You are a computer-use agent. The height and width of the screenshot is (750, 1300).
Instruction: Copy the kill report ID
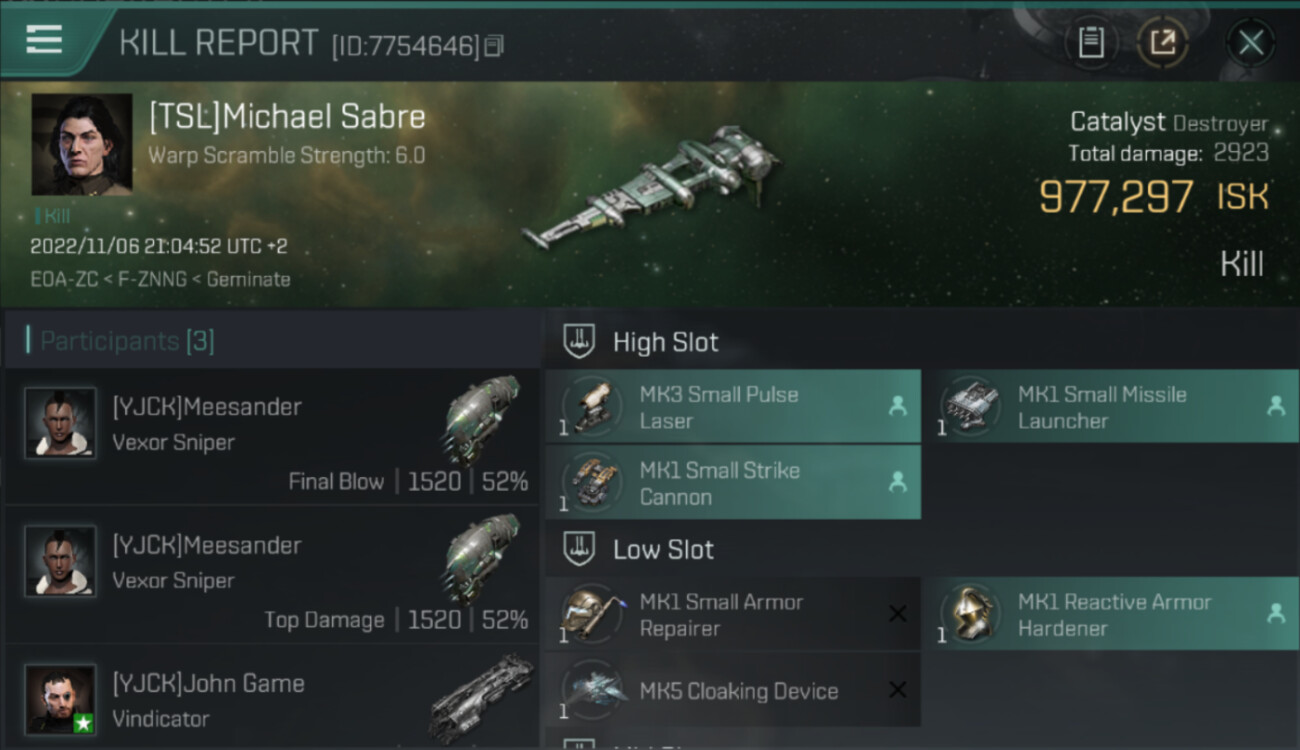coord(494,46)
